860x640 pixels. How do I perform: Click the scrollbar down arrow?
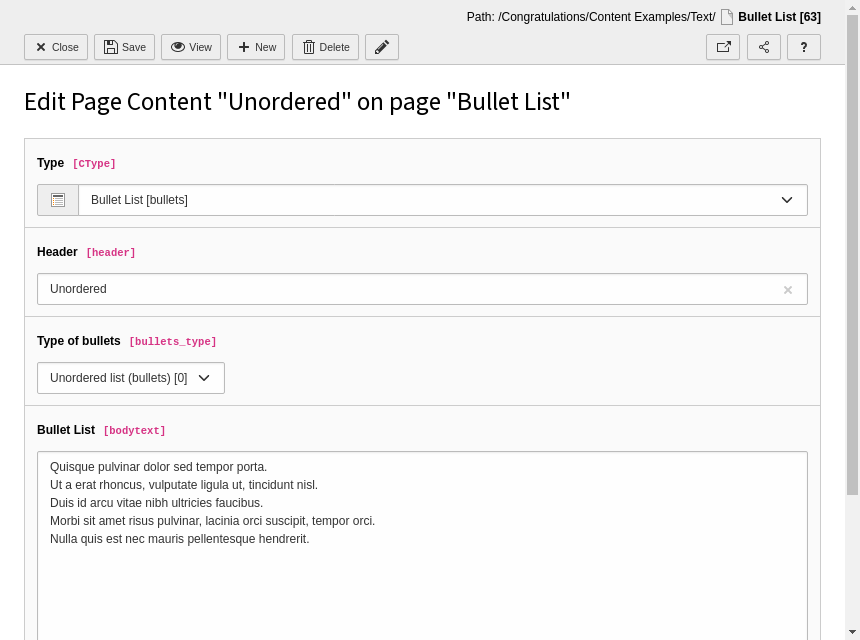pyautogui.click(x=852, y=632)
